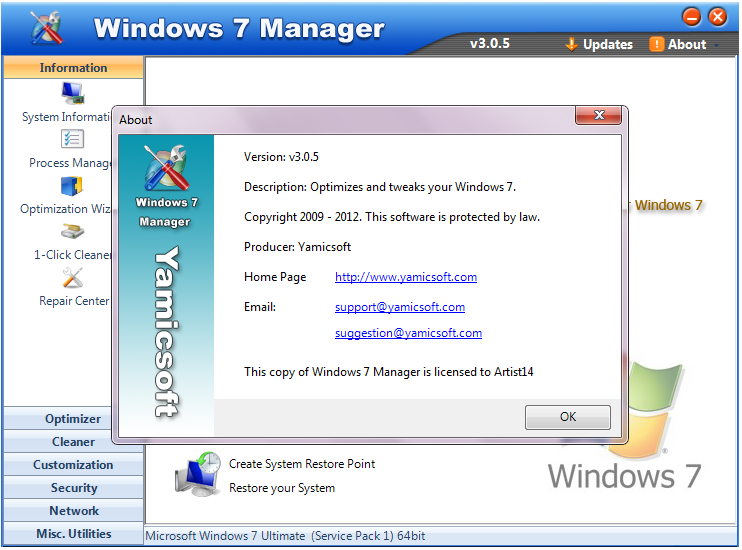The width and height of the screenshot is (742, 550).
Task: Close the About dialog with X
Action: click(599, 115)
